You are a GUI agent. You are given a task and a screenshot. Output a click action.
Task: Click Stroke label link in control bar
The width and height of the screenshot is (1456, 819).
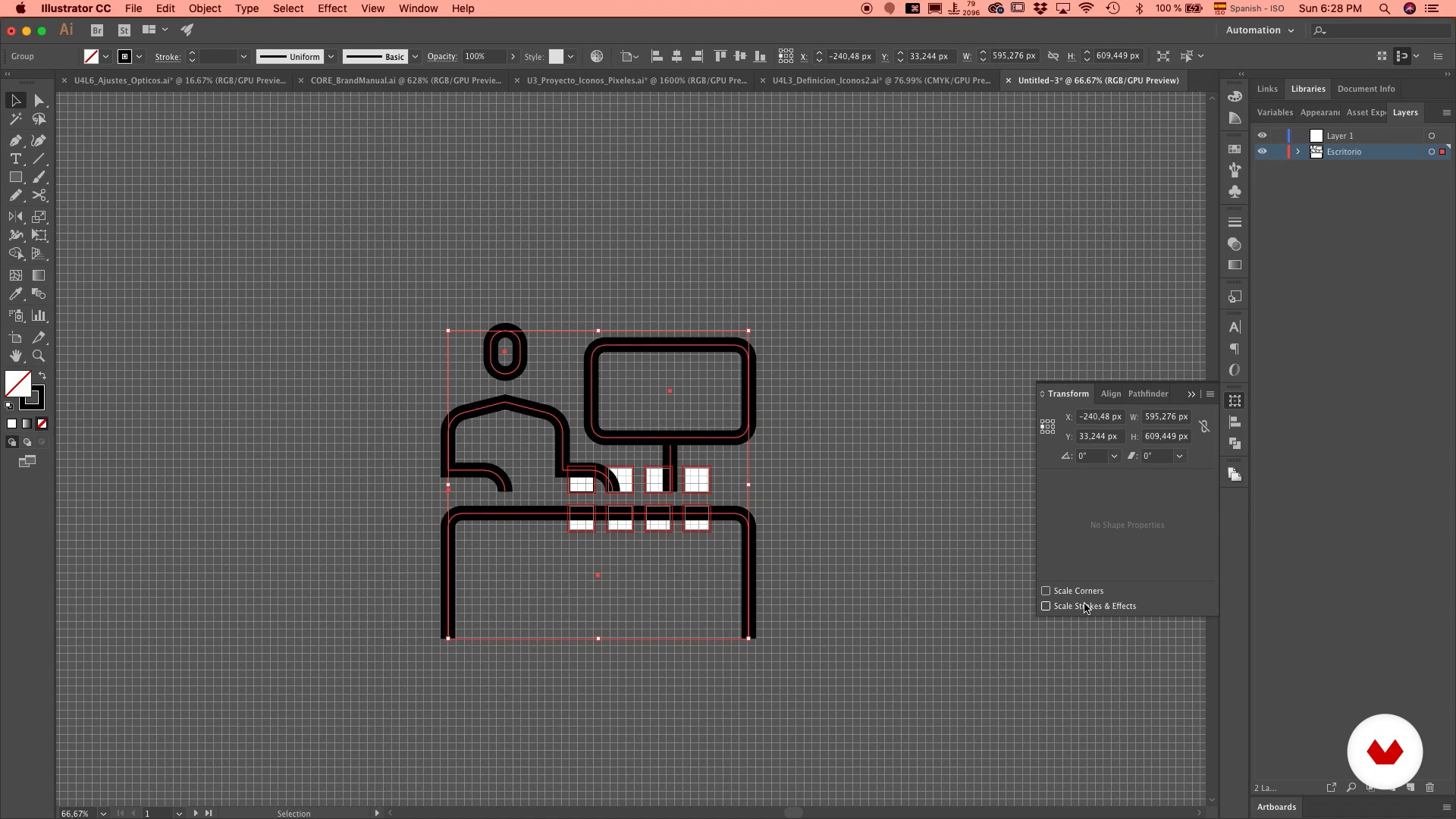[x=168, y=57]
